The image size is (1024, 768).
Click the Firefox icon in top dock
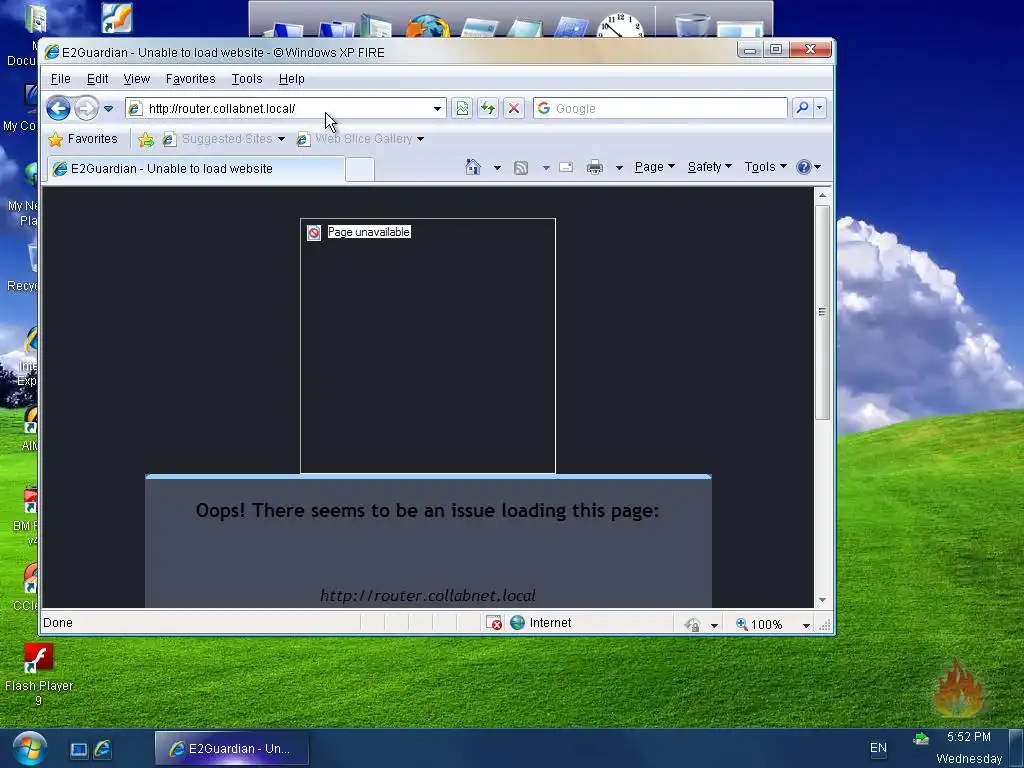(x=428, y=26)
